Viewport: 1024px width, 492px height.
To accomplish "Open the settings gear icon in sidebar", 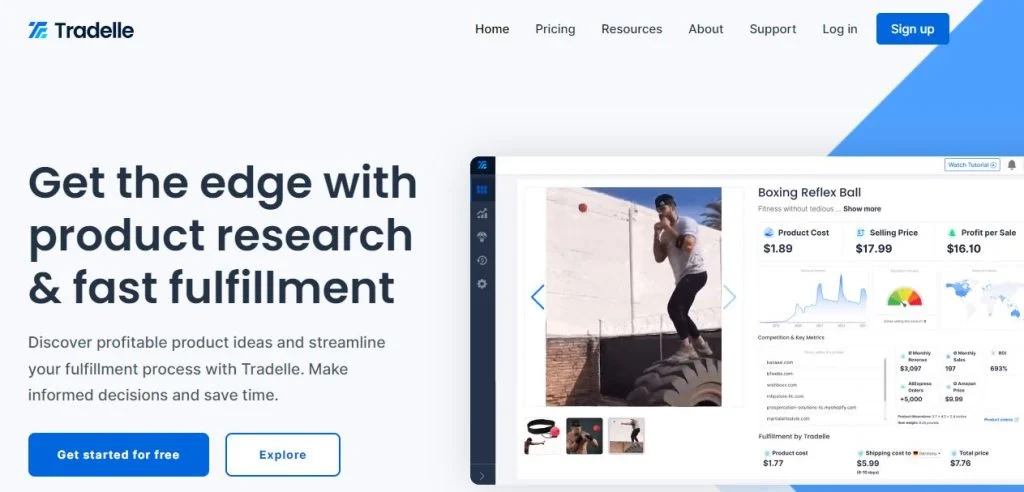I will (x=482, y=284).
